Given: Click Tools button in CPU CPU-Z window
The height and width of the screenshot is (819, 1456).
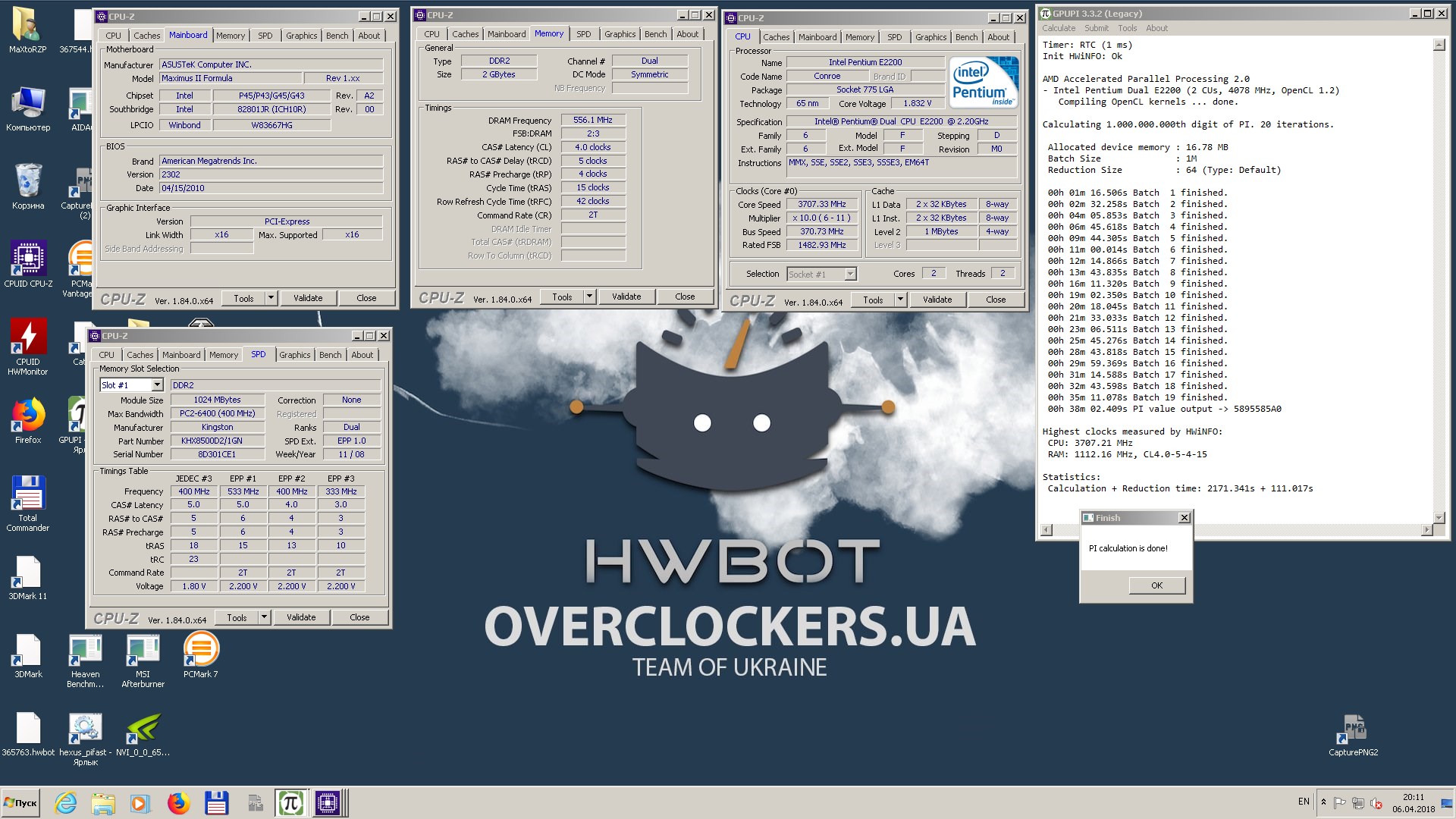Looking at the screenshot, I should click(x=873, y=300).
